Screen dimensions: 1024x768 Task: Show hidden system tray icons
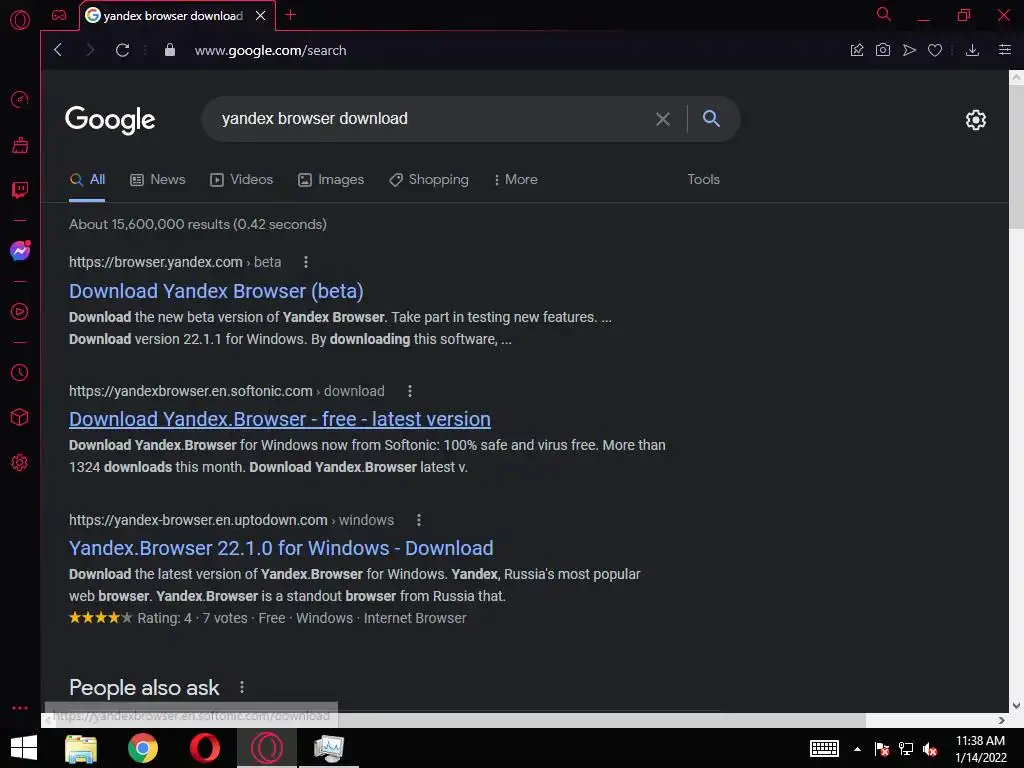pos(857,749)
